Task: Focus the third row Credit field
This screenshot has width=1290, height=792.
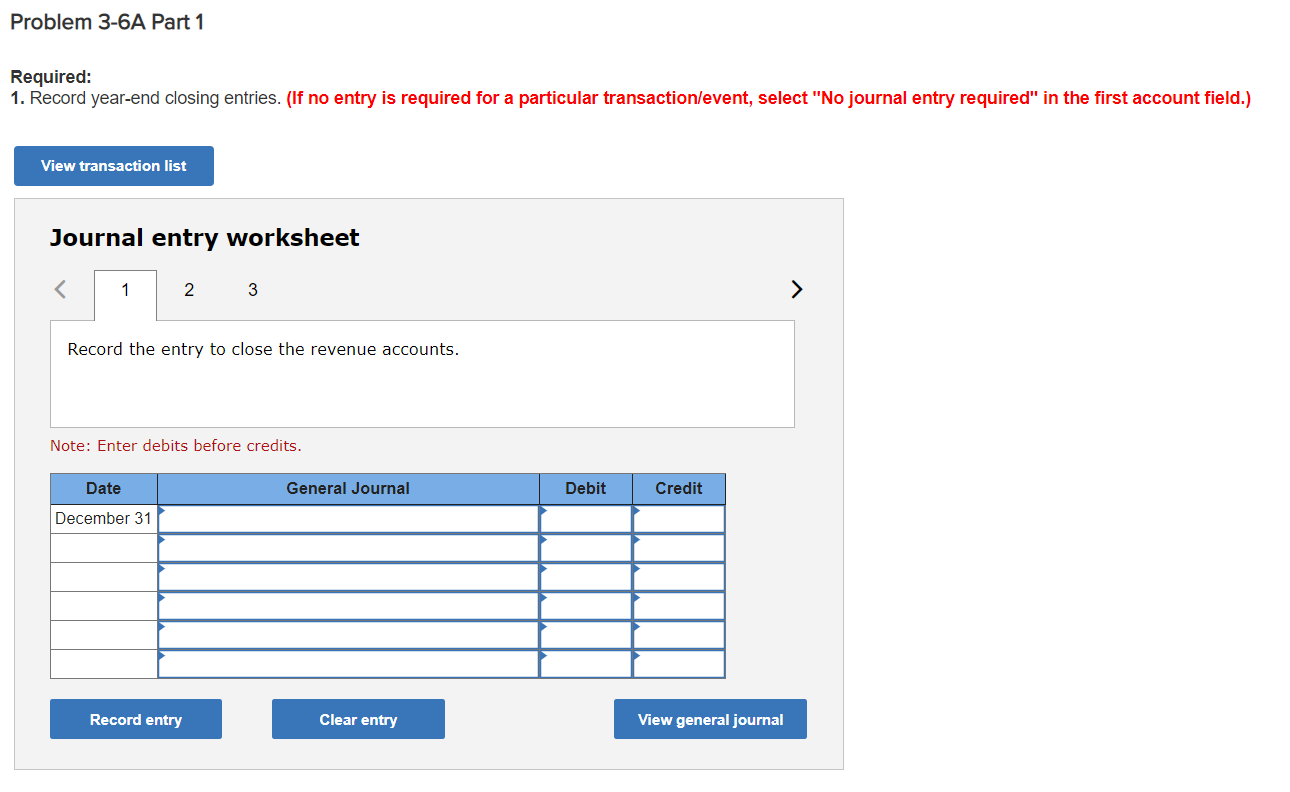Action: [679, 577]
